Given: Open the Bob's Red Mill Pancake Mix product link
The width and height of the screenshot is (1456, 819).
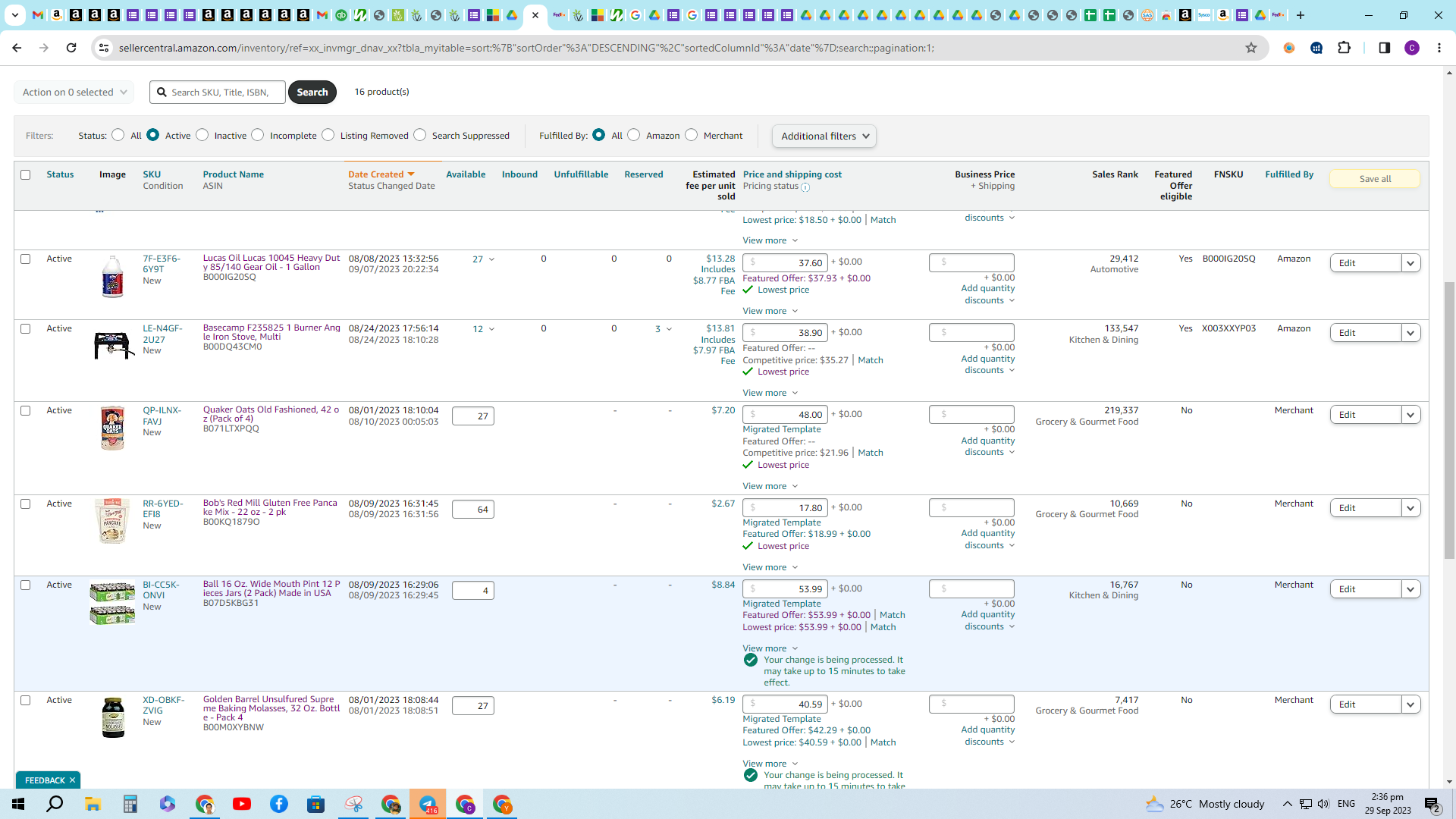Looking at the screenshot, I should click(270, 507).
